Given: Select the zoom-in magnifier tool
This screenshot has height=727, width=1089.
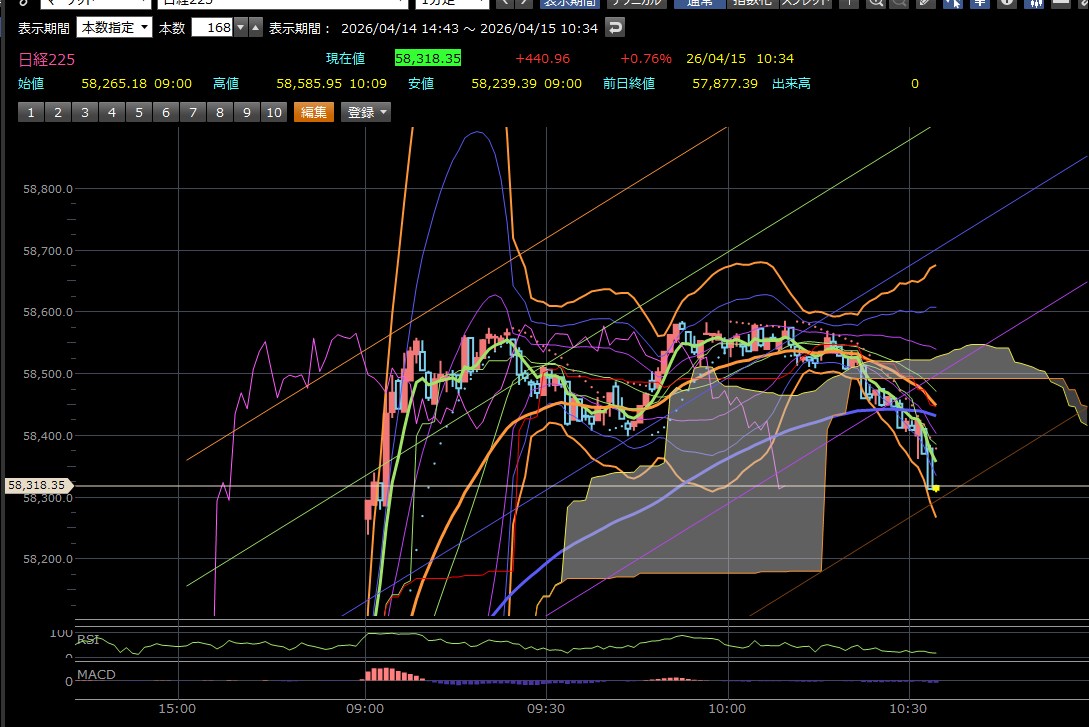Looking at the screenshot, I should point(875,3).
